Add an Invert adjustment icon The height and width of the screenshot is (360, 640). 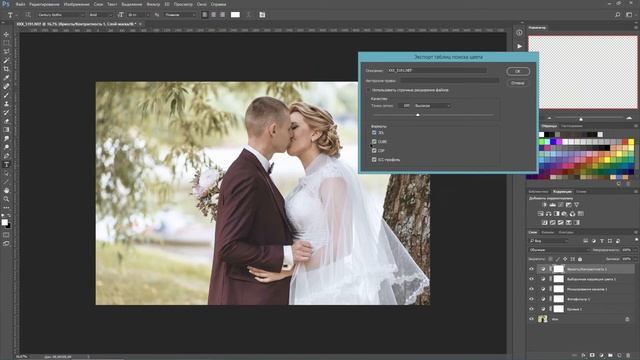[544, 222]
